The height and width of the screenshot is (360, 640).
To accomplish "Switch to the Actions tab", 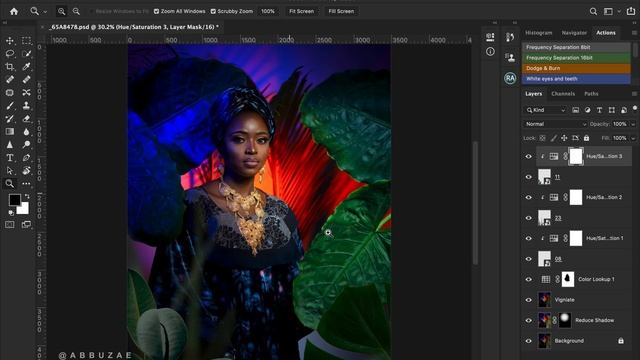I will click(606, 33).
